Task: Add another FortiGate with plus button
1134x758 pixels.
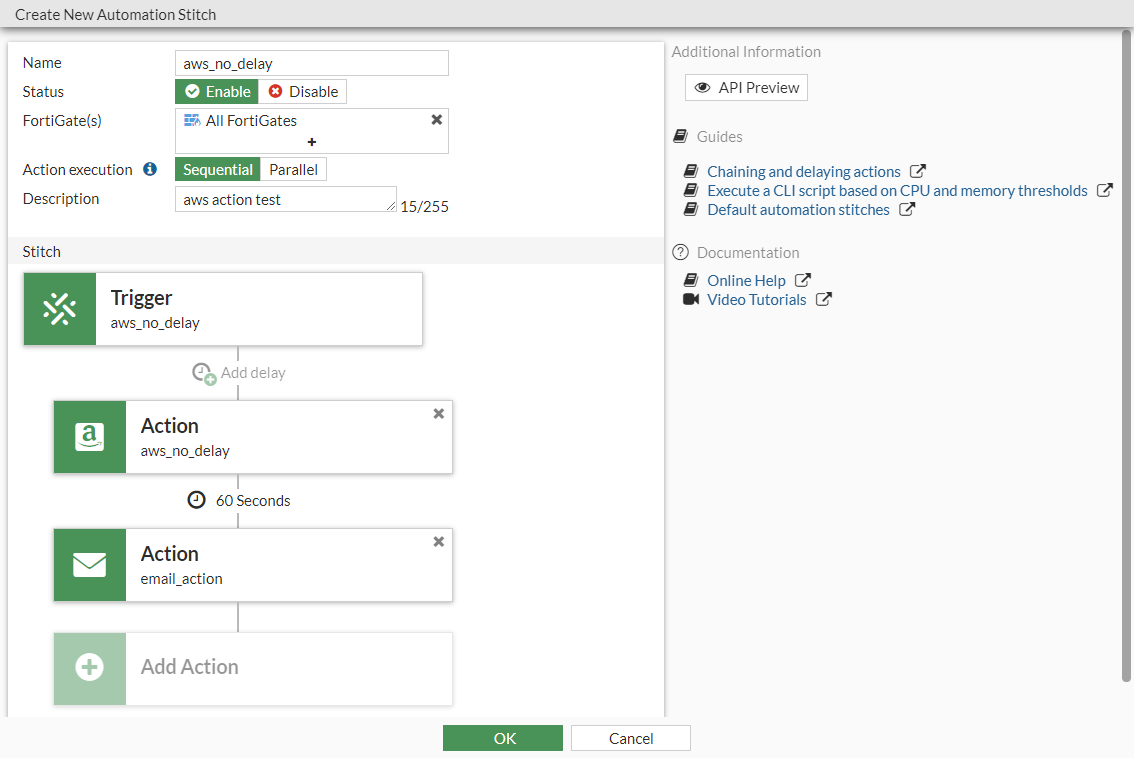Action: [312, 142]
